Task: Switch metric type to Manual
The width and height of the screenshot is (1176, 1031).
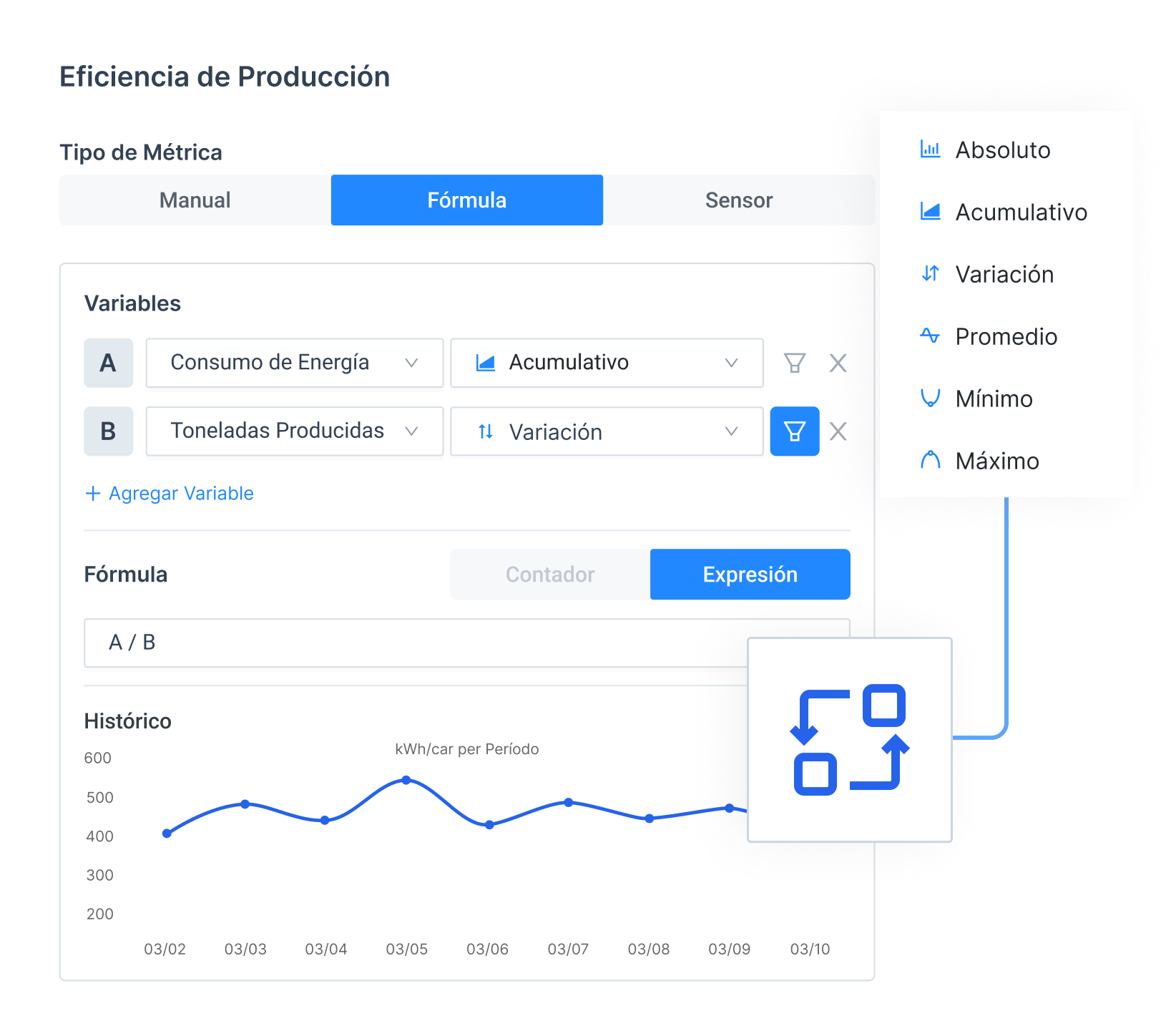Action: [195, 200]
